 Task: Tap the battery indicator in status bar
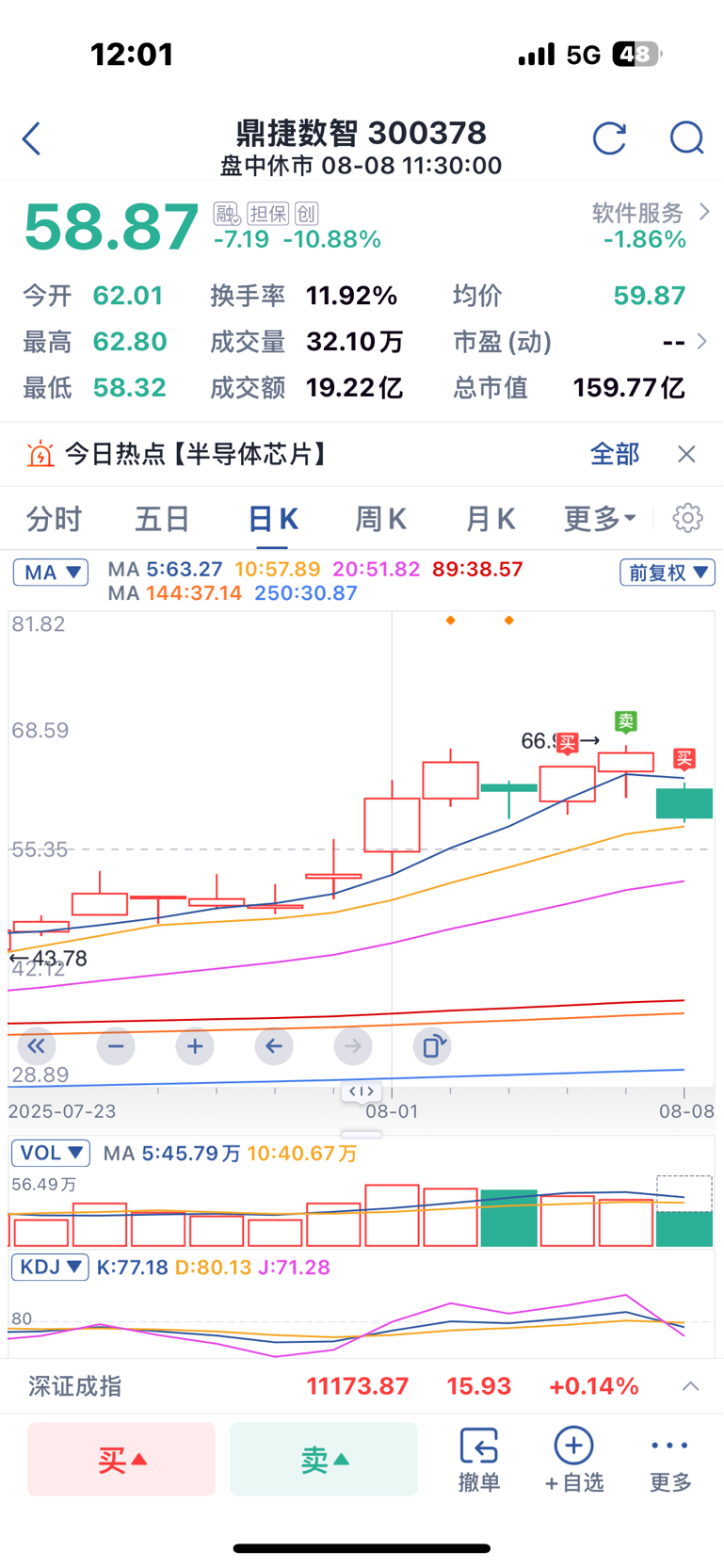coord(637,55)
